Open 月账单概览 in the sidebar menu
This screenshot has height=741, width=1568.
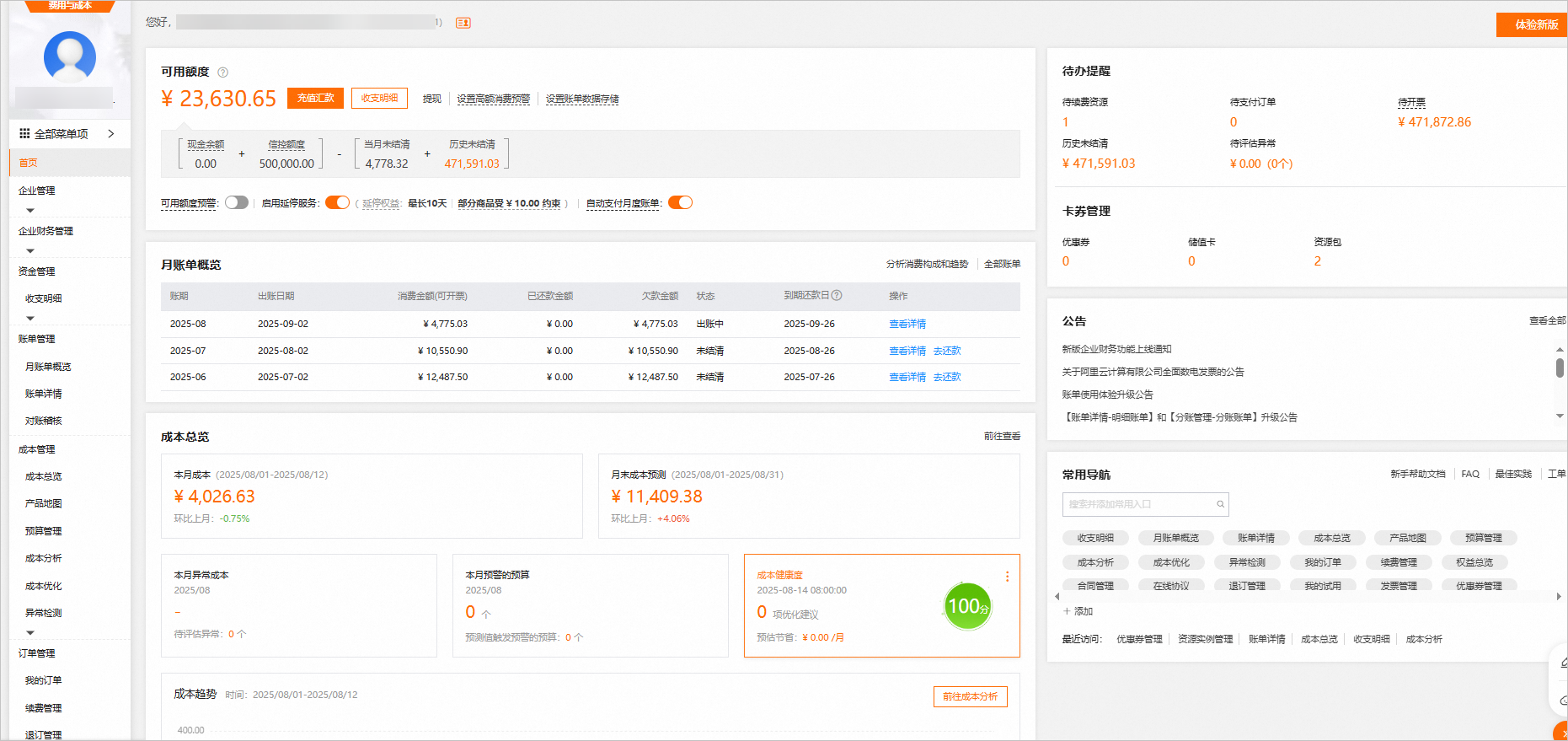coord(48,367)
